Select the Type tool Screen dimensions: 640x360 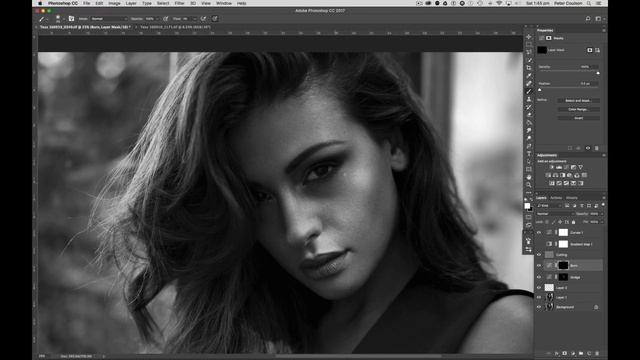click(x=529, y=154)
